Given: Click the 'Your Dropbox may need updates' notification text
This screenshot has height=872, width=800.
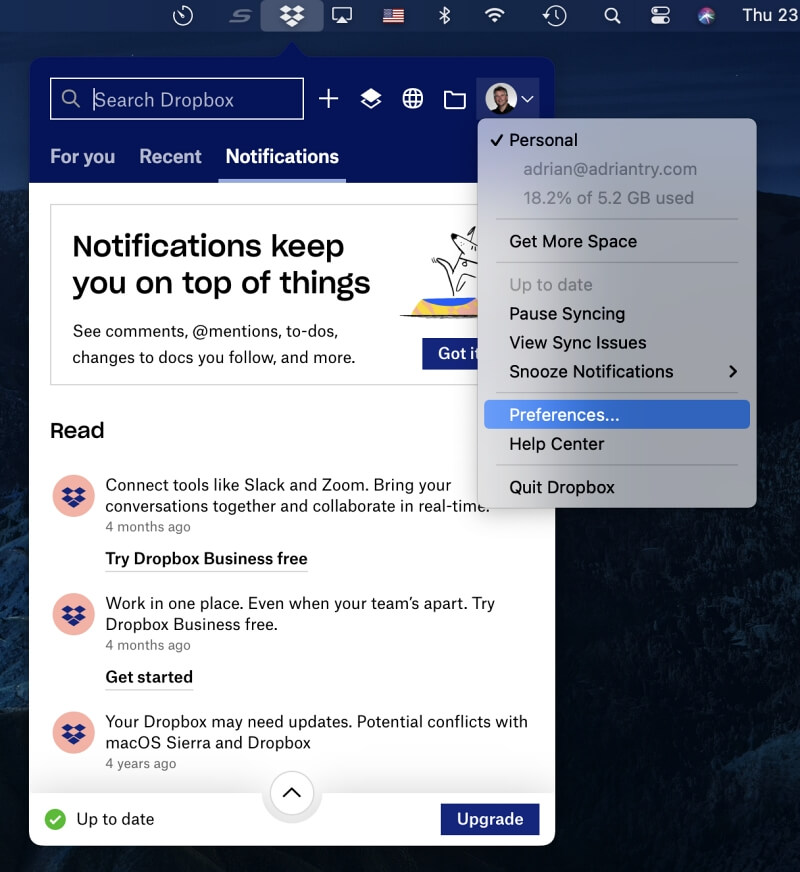Looking at the screenshot, I should tap(316, 732).
